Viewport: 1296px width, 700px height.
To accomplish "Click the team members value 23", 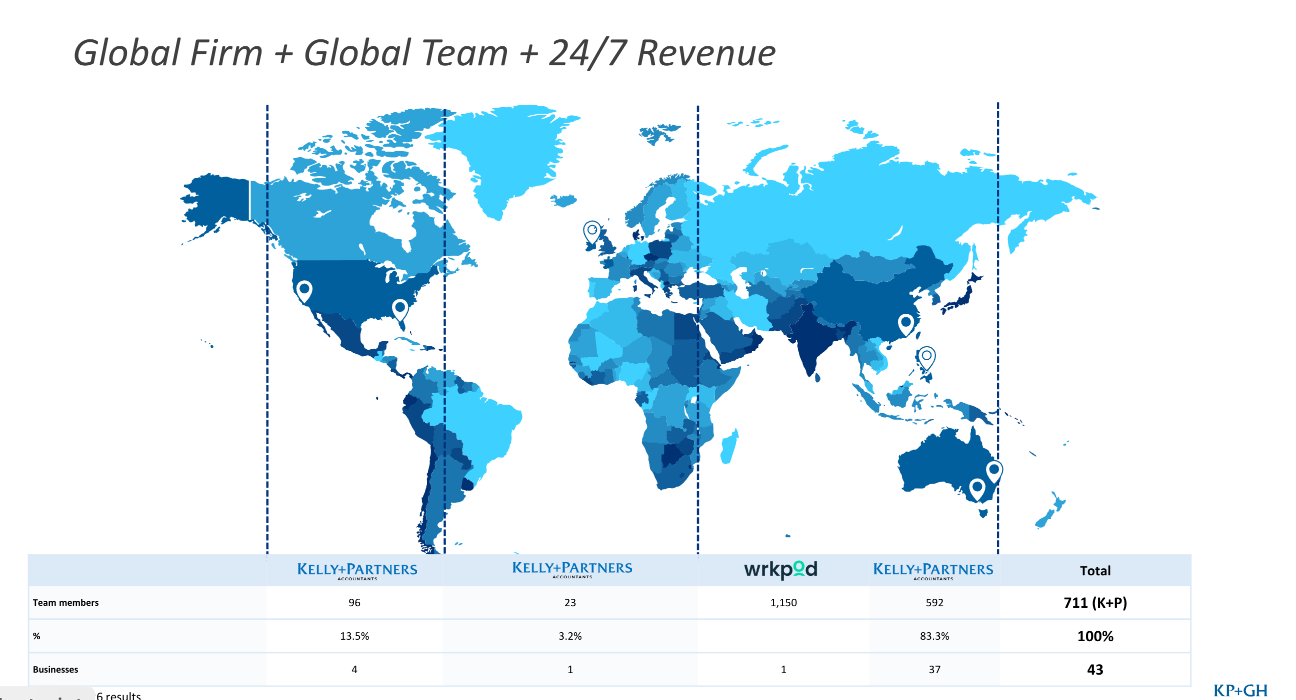I will pyautogui.click(x=570, y=603).
